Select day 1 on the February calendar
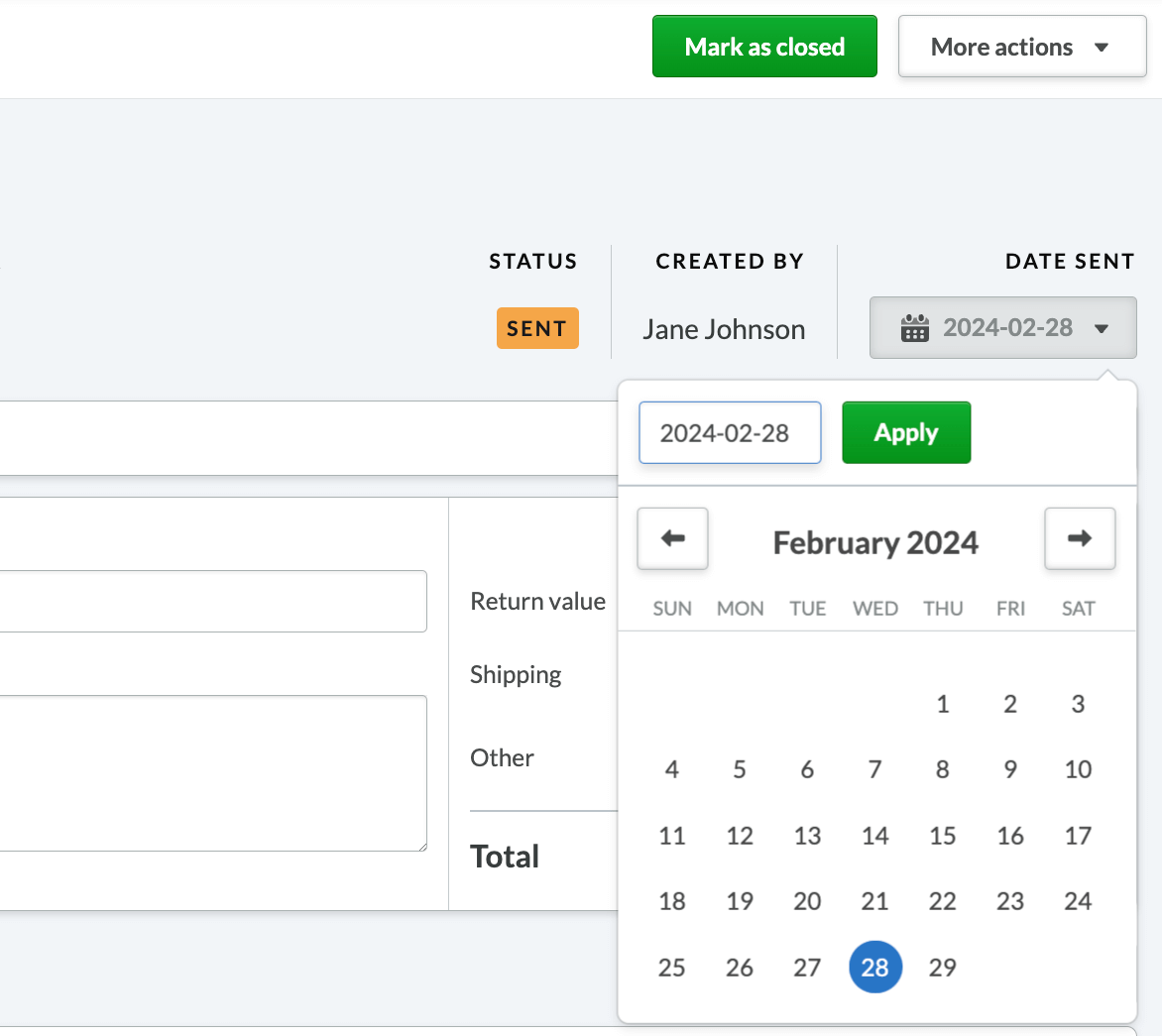This screenshot has height=1036, width=1162. (942, 704)
